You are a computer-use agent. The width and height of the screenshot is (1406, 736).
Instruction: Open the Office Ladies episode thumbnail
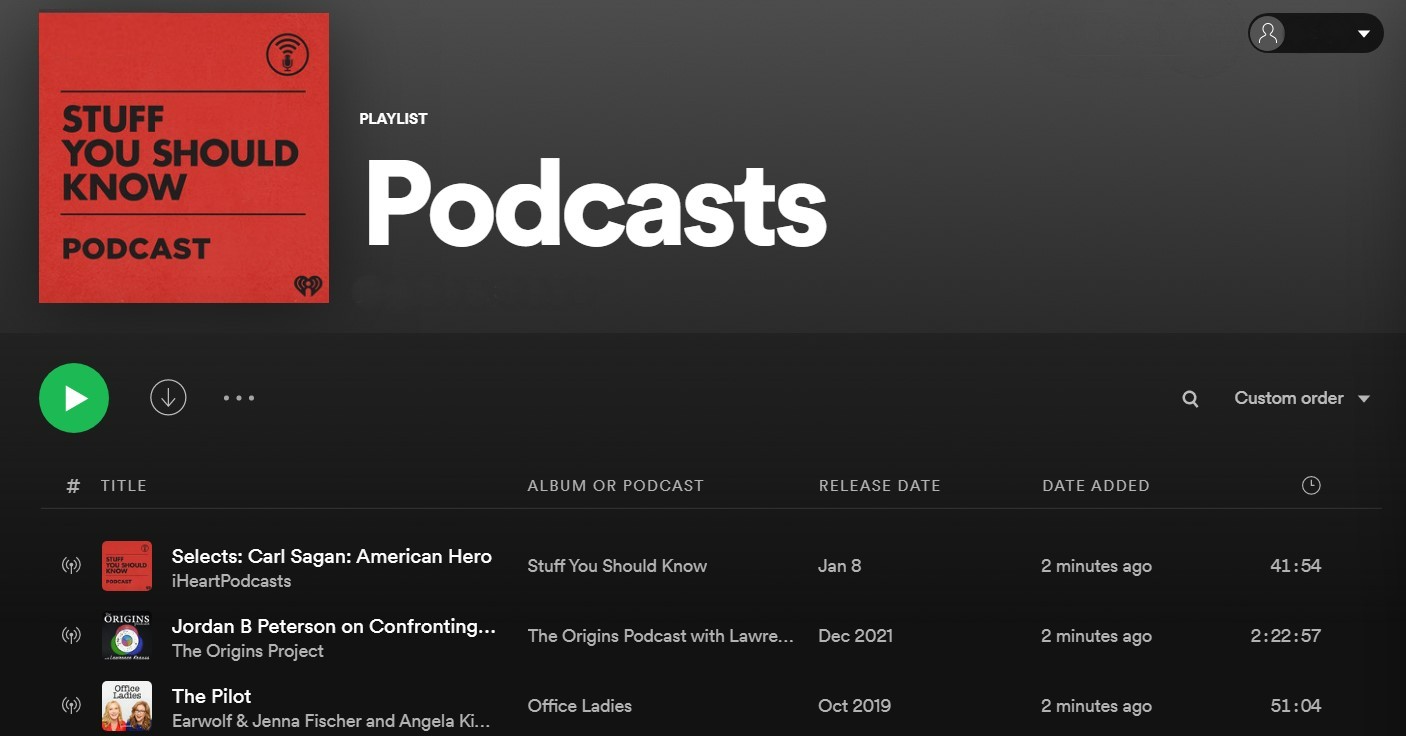(x=127, y=706)
